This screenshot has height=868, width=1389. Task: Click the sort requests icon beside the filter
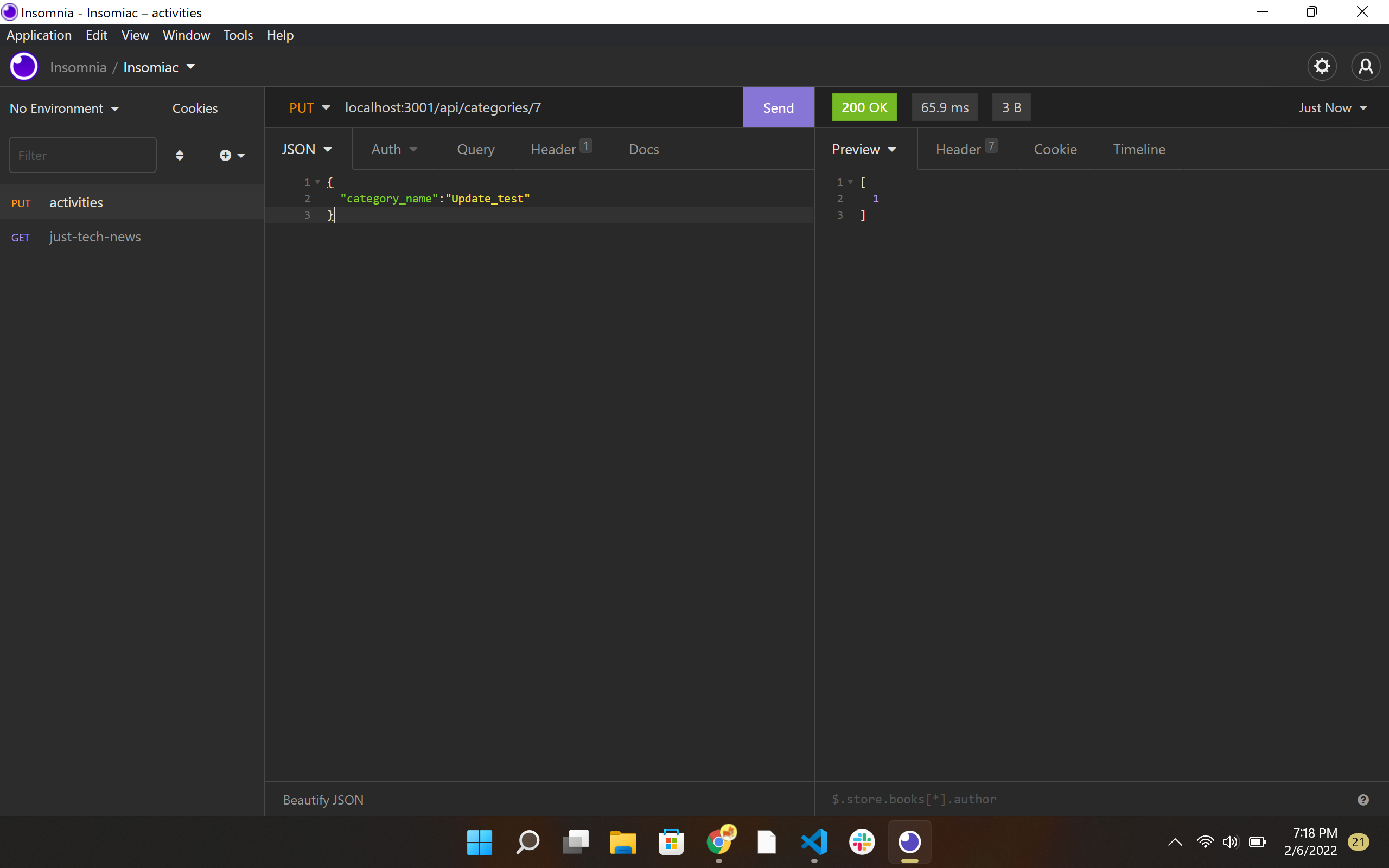coord(180,155)
